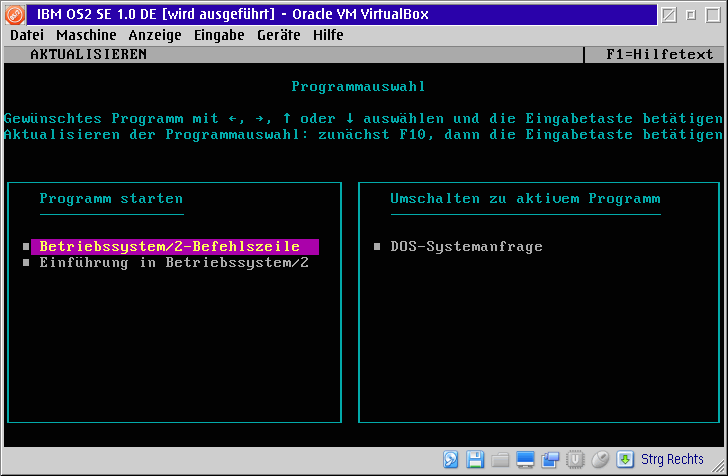Click the VirtualBox OS/2 title bar icon
The image size is (728, 476).
point(15,14)
